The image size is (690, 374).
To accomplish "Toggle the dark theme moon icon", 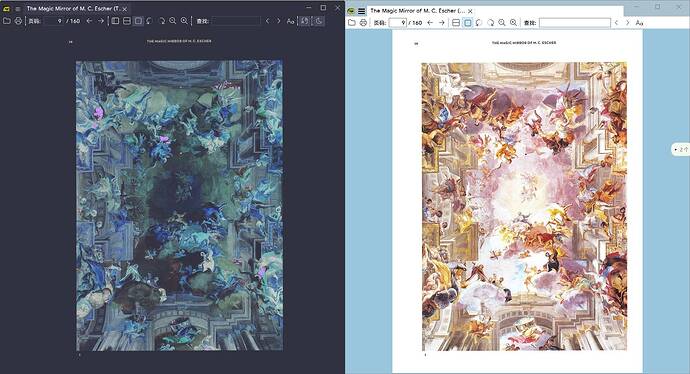I will [319, 21].
